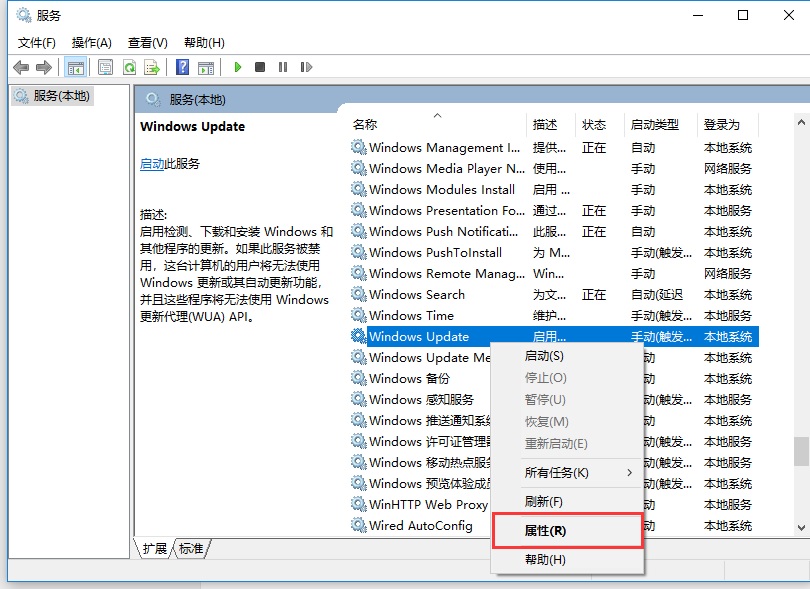Viewport: 810px width, 589px height.
Task: Click gear icon of Windows 感知服务 row
Action: pyautogui.click(x=359, y=399)
